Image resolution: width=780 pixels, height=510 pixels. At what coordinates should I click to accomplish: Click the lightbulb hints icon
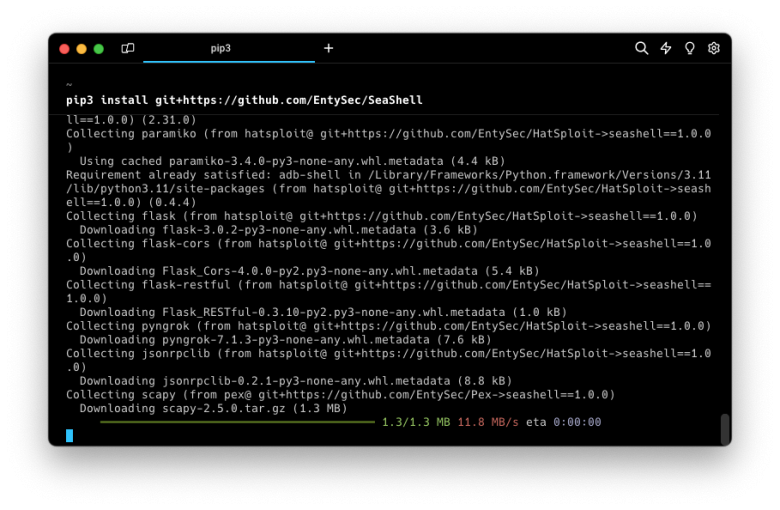point(689,48)
